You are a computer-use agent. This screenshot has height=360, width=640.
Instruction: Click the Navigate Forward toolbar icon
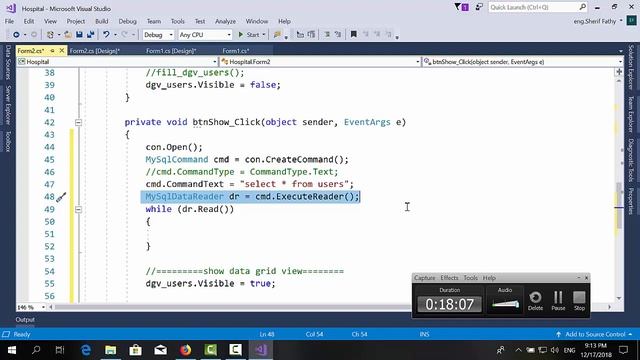point(34,35)
